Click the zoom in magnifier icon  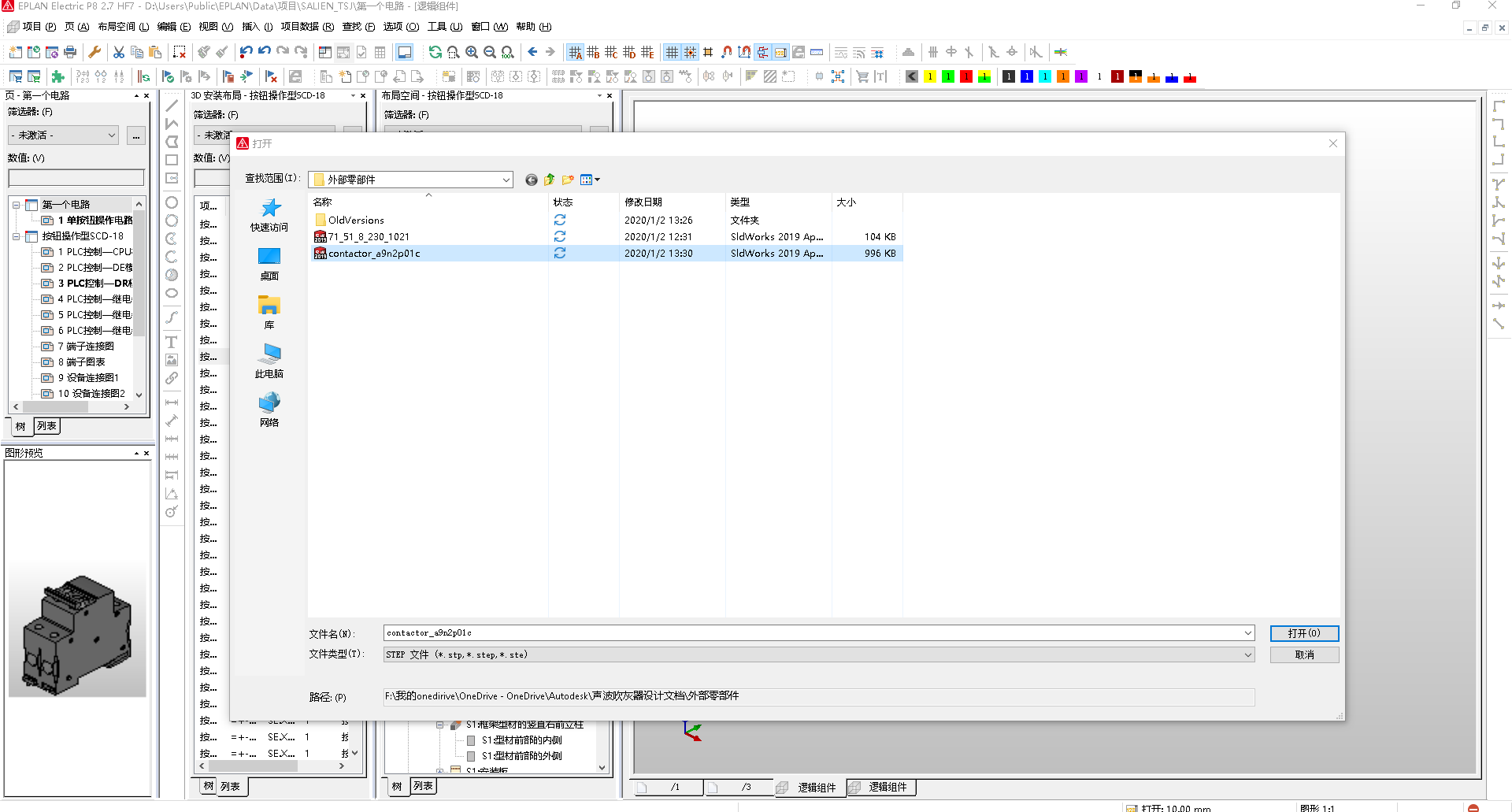472,52
